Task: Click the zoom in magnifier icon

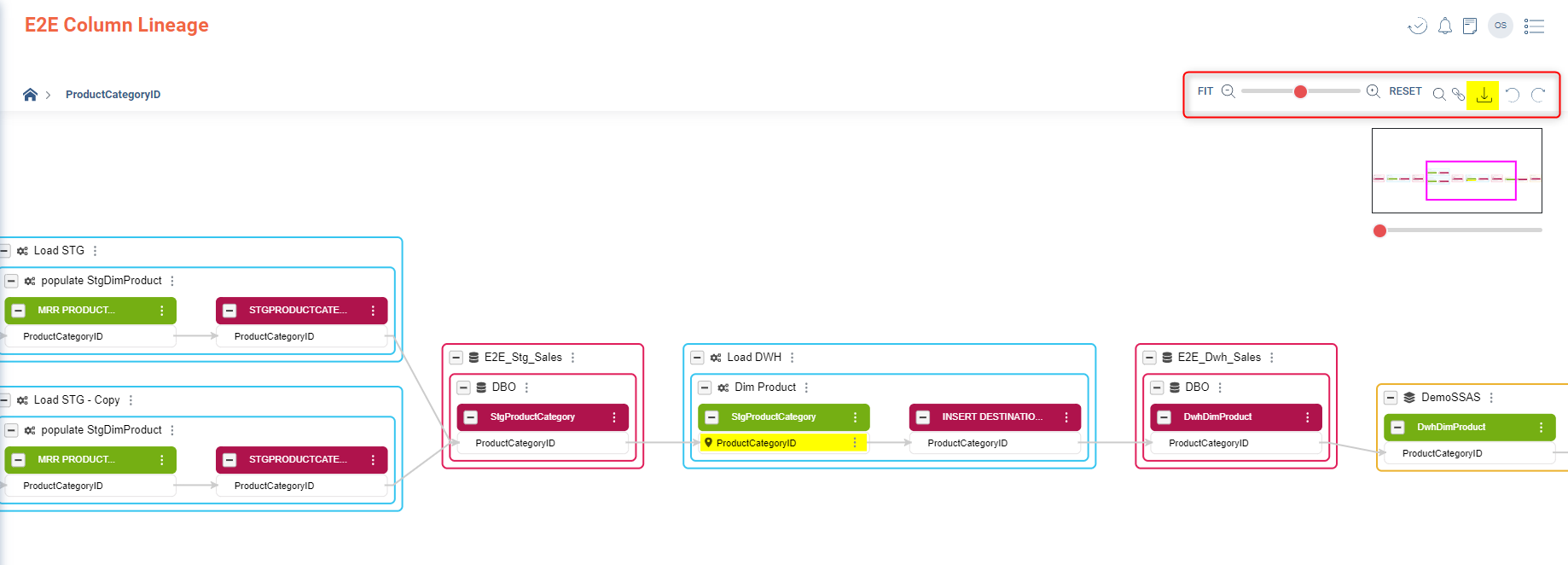Action: (1373, 91)
